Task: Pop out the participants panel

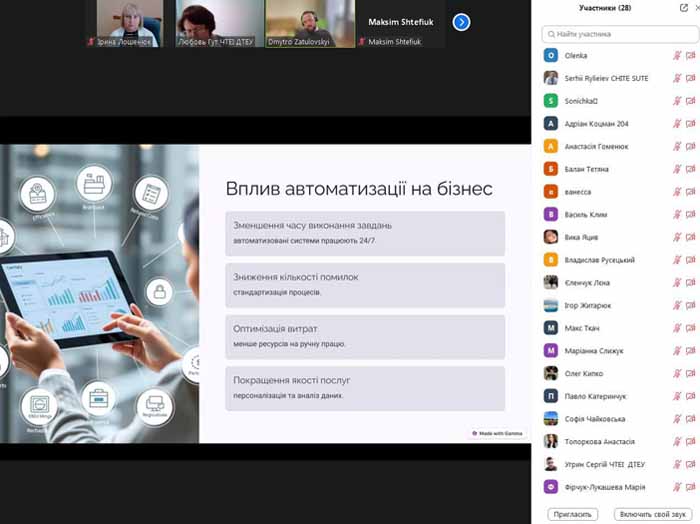Action: (683, 8)
